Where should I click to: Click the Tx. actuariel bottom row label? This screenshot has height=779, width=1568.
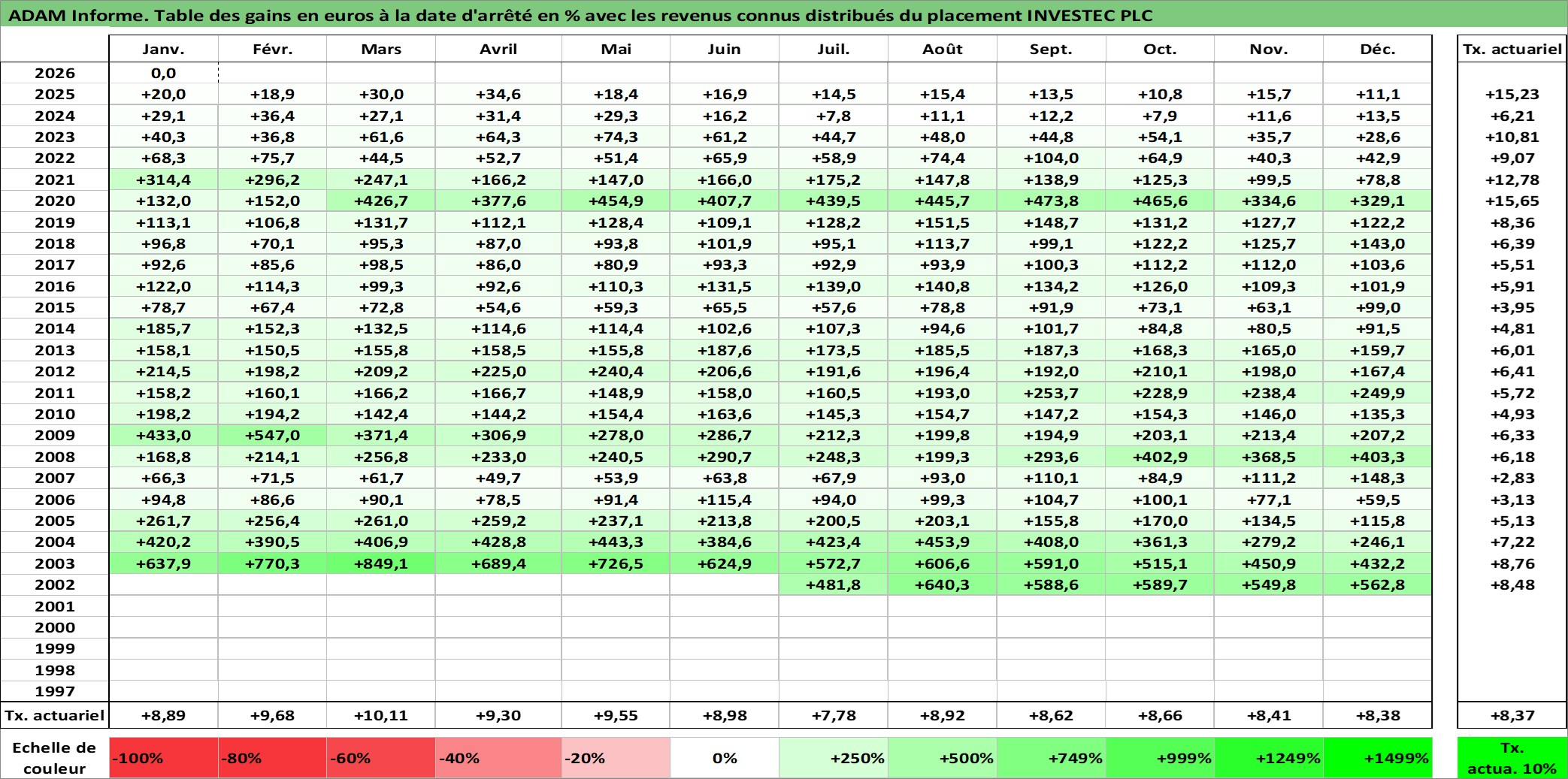54,715
